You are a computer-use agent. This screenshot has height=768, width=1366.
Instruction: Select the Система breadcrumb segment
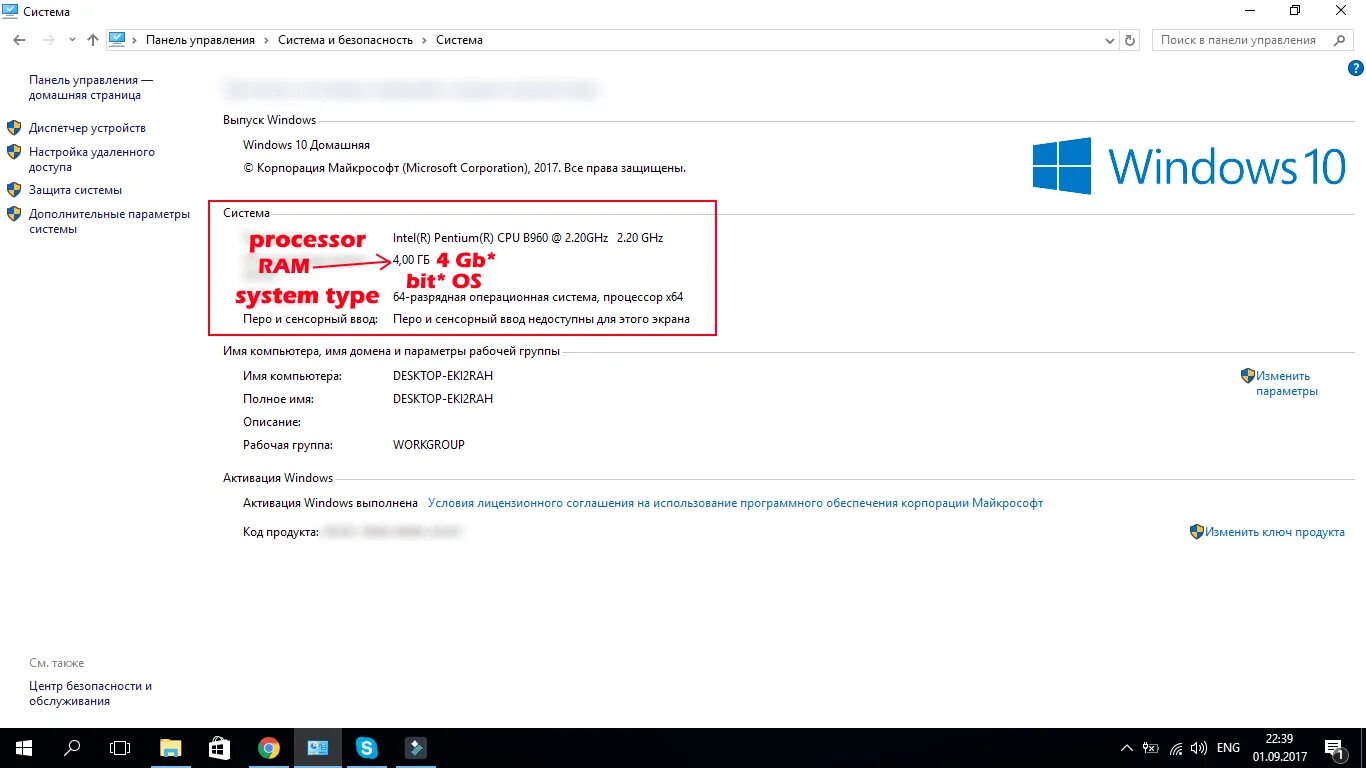coord(459,40)
